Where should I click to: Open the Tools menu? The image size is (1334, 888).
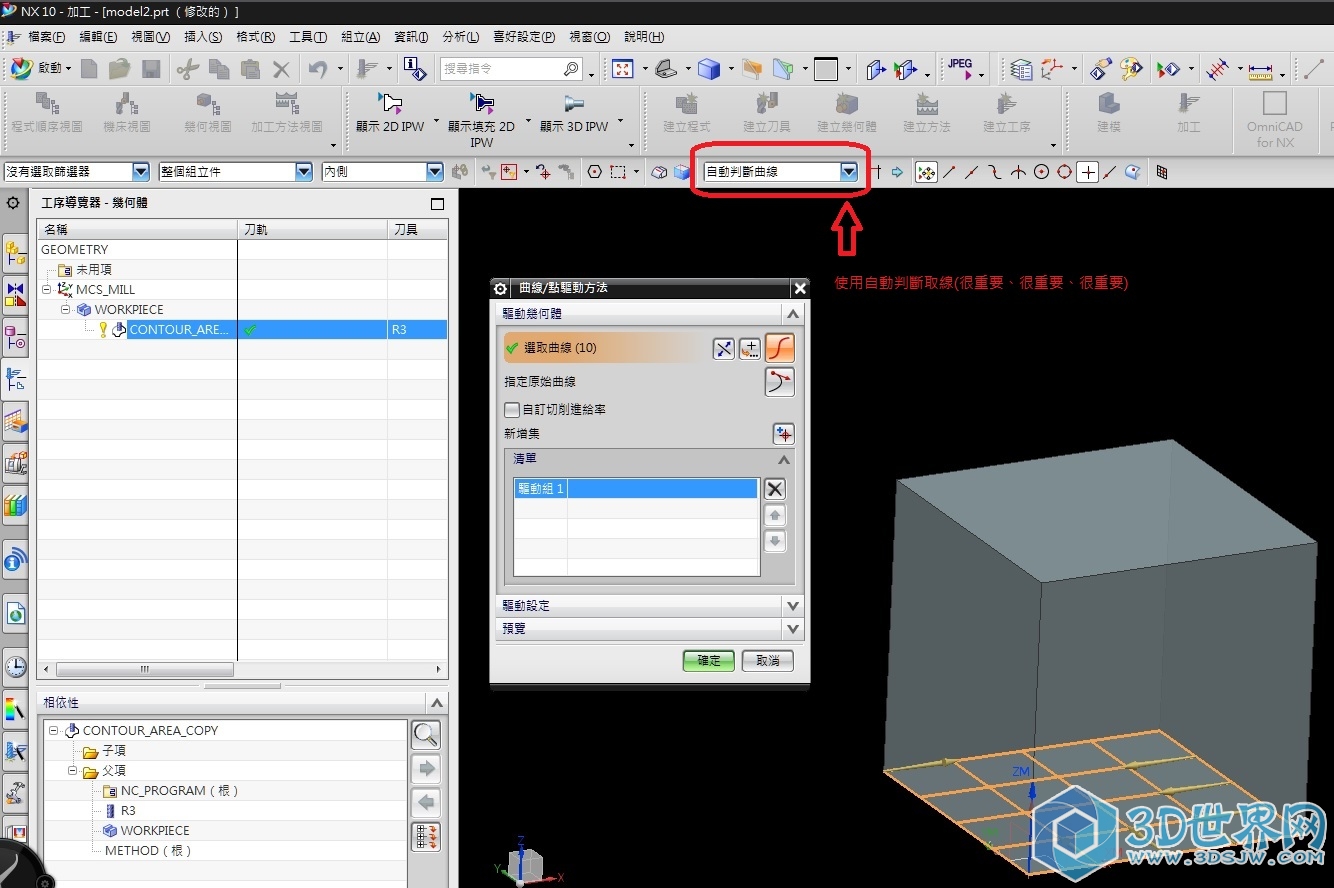[x=307, y=37]
